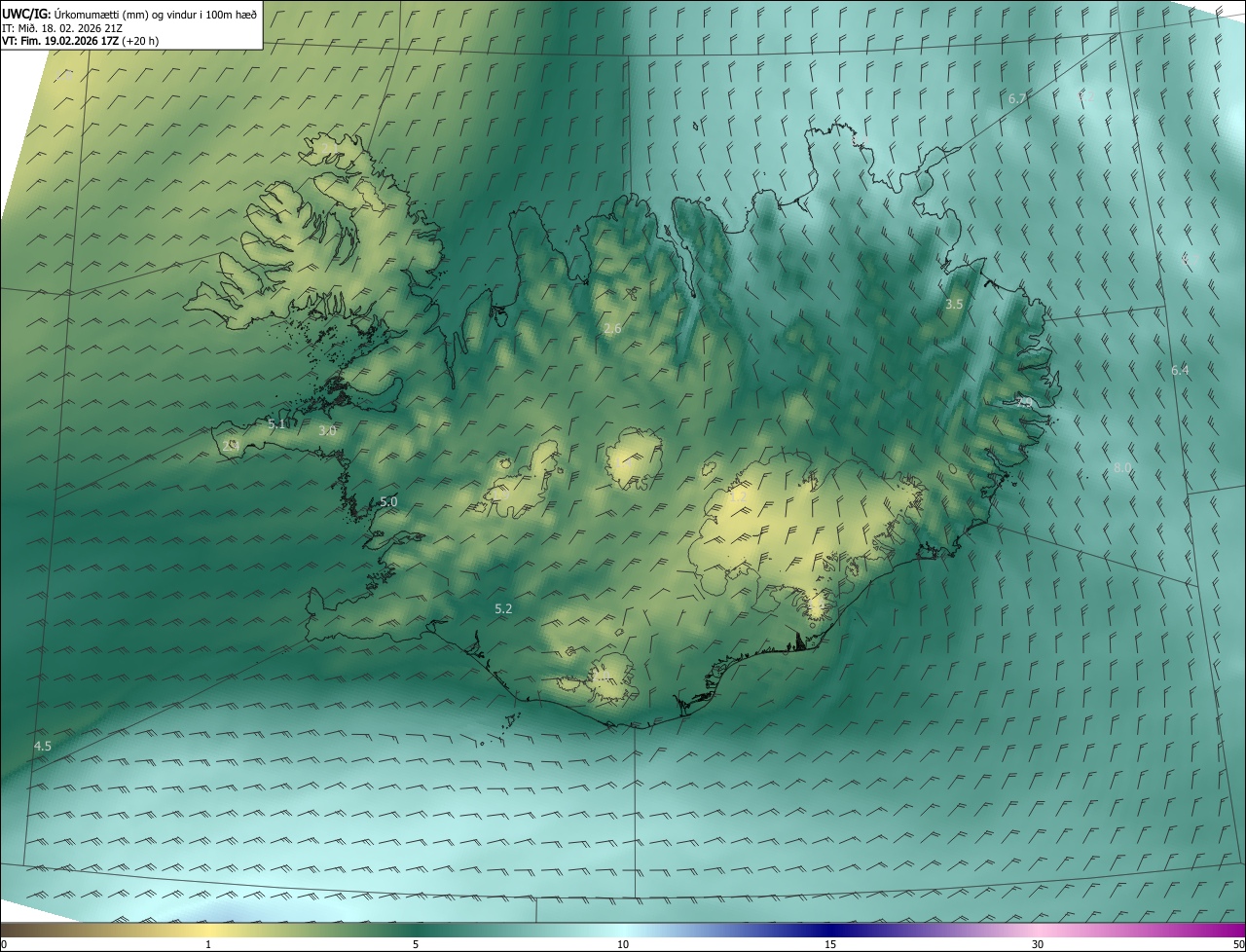Click the 10 tick label on color scale
The height and width of the screenshot is (952, 1246).
click(x=623, y=944)
